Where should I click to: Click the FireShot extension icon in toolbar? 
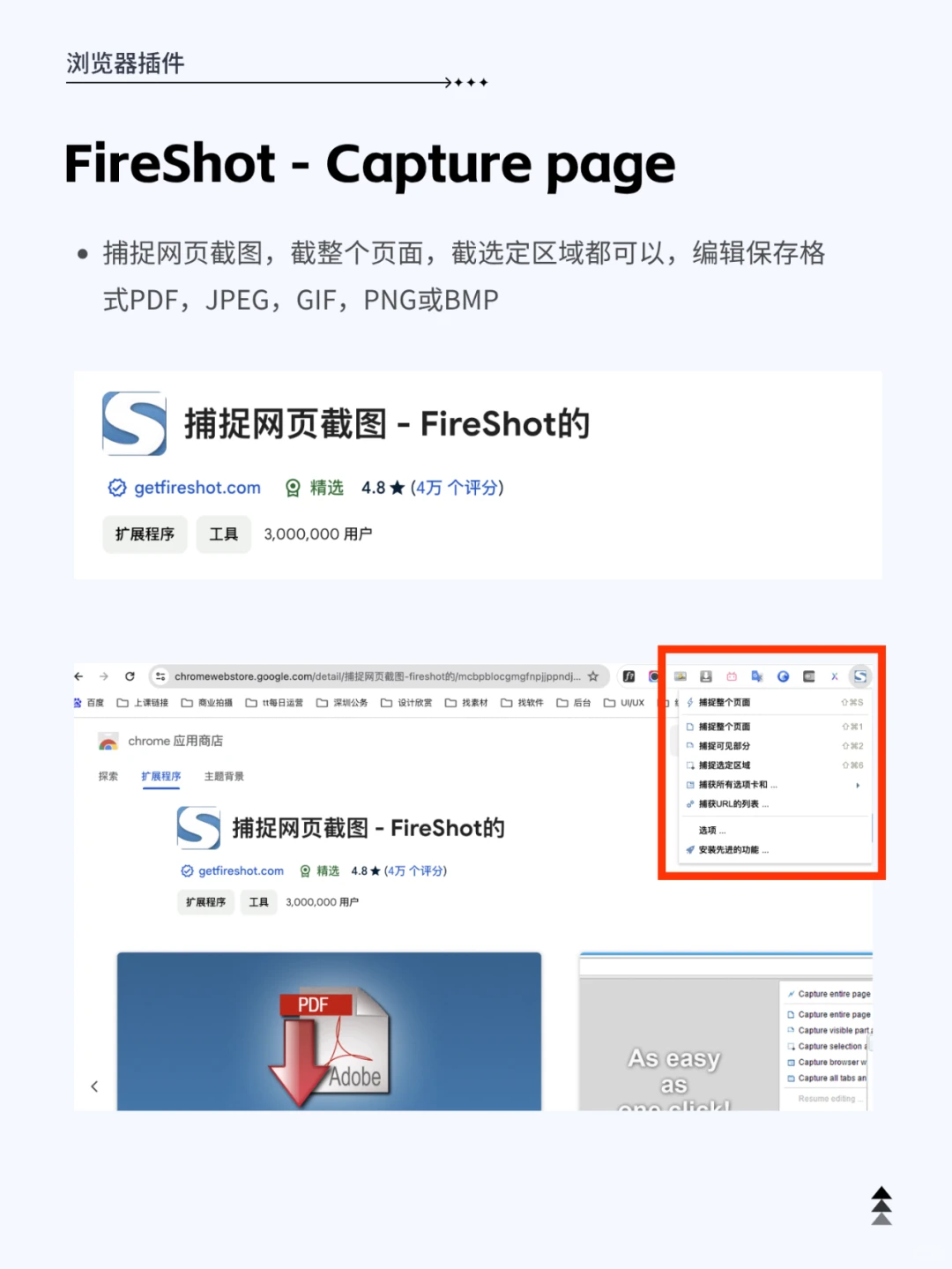pyautogui.click(x=860, y=676)
